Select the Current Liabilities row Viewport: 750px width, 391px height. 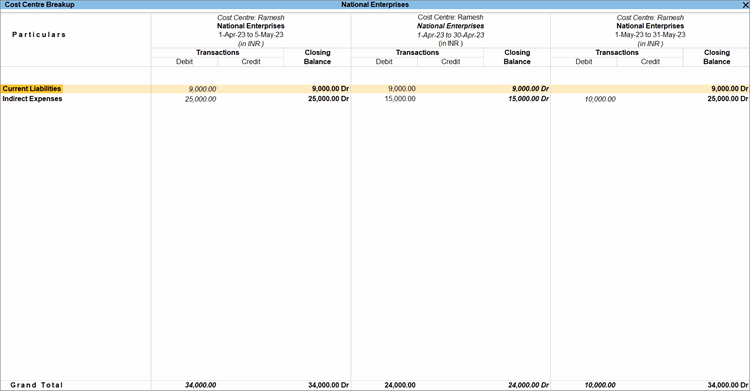point(375,89)
